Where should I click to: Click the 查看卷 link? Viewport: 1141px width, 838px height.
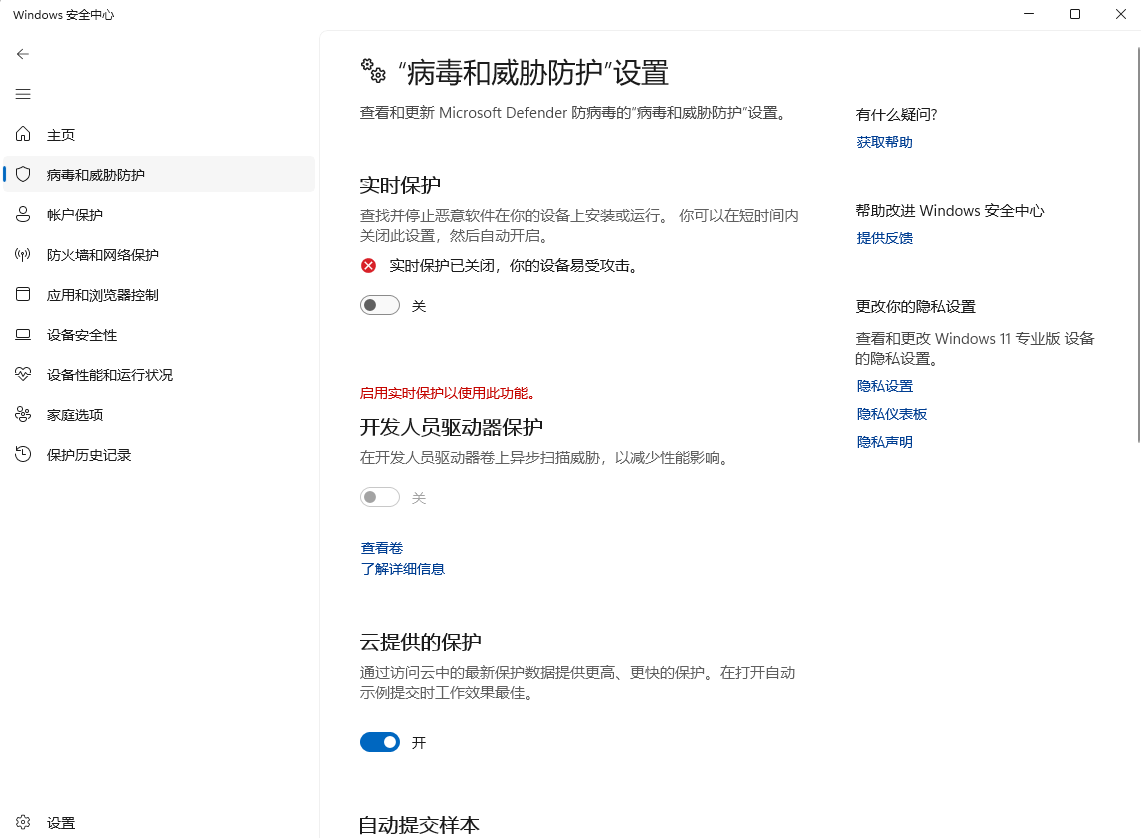[x=382, y=548]
